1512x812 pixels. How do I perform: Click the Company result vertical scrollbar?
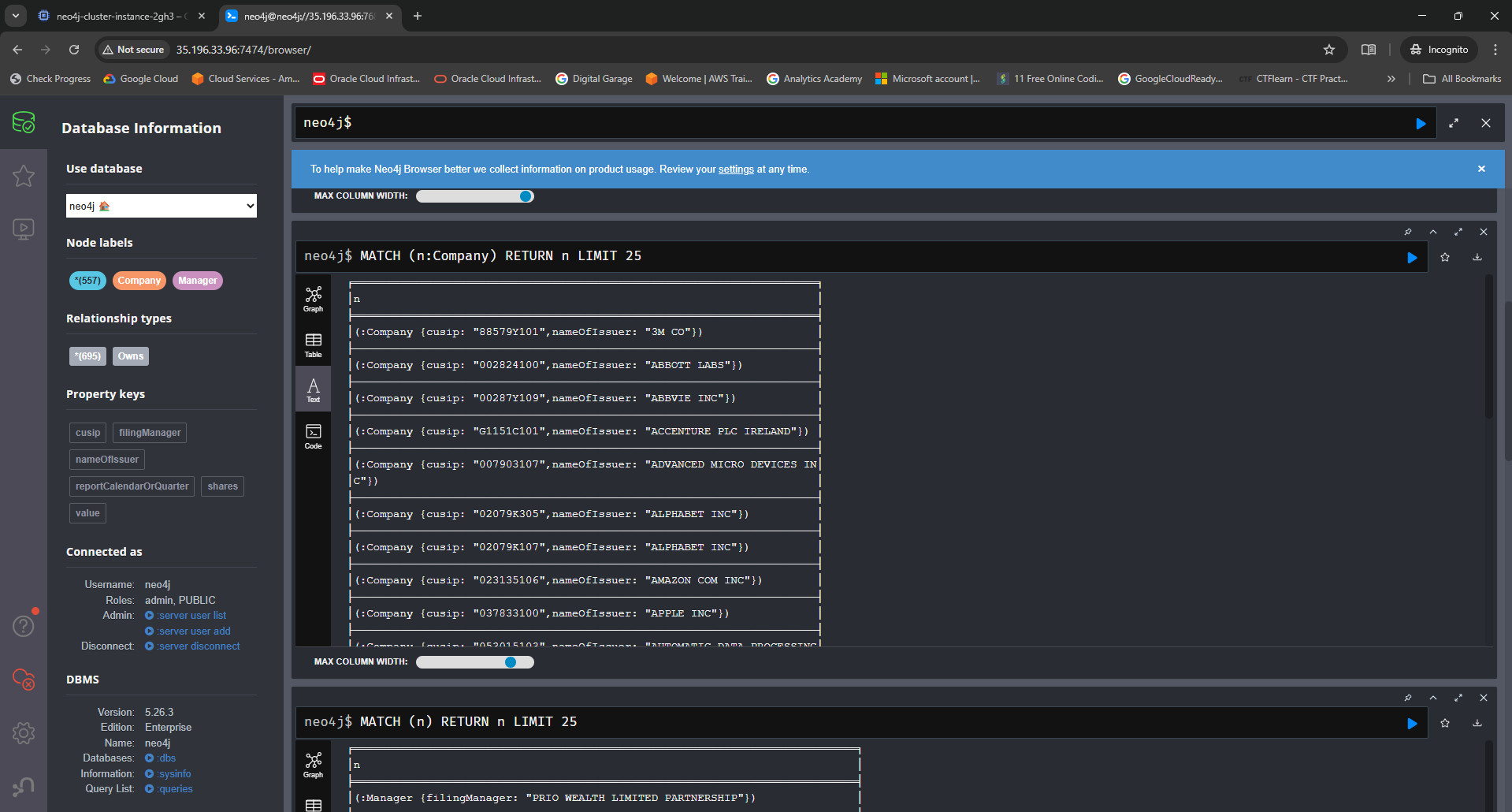point(1488,347)
